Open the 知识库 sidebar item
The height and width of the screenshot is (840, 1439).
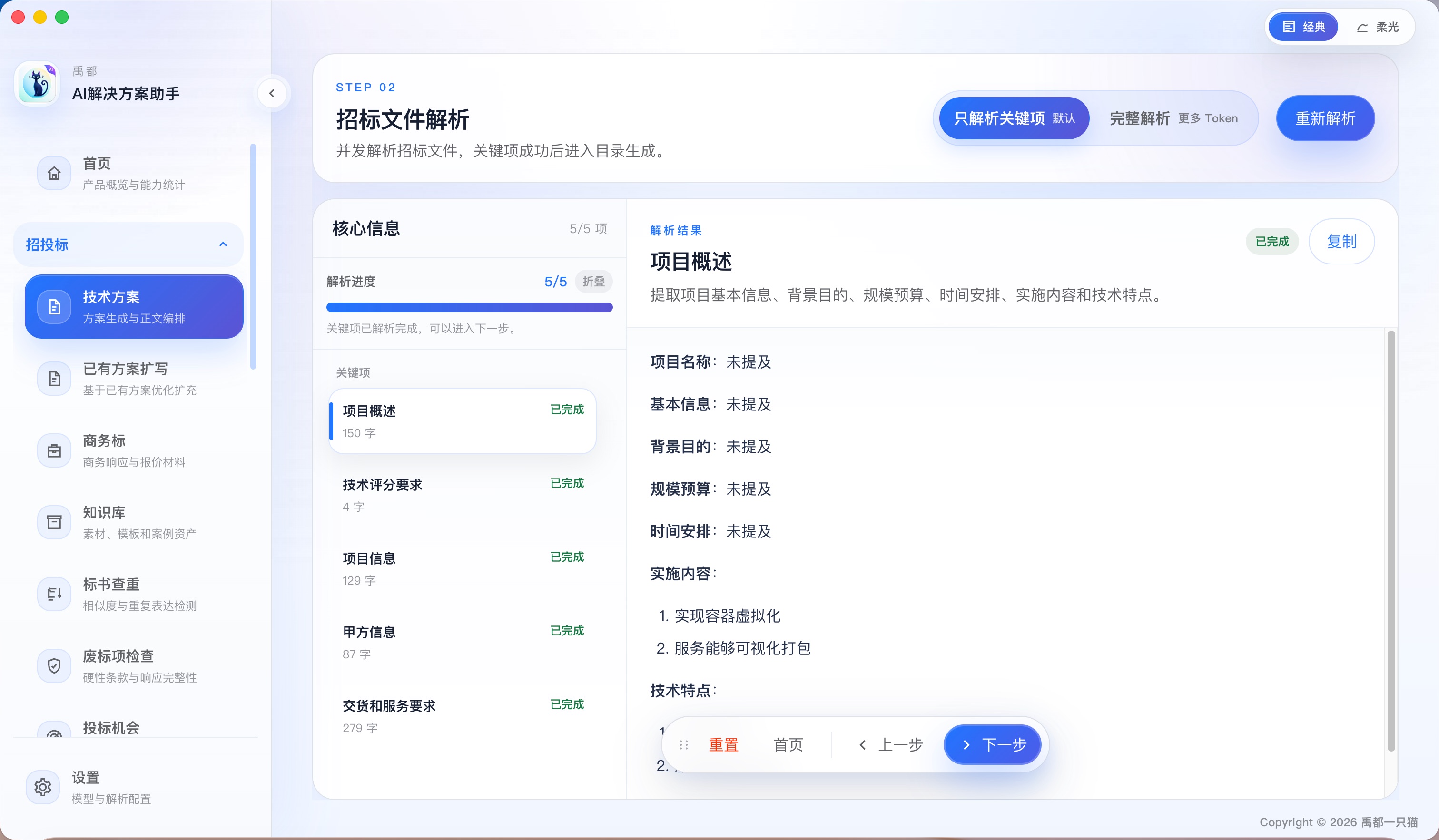click(x=134, y=522)
